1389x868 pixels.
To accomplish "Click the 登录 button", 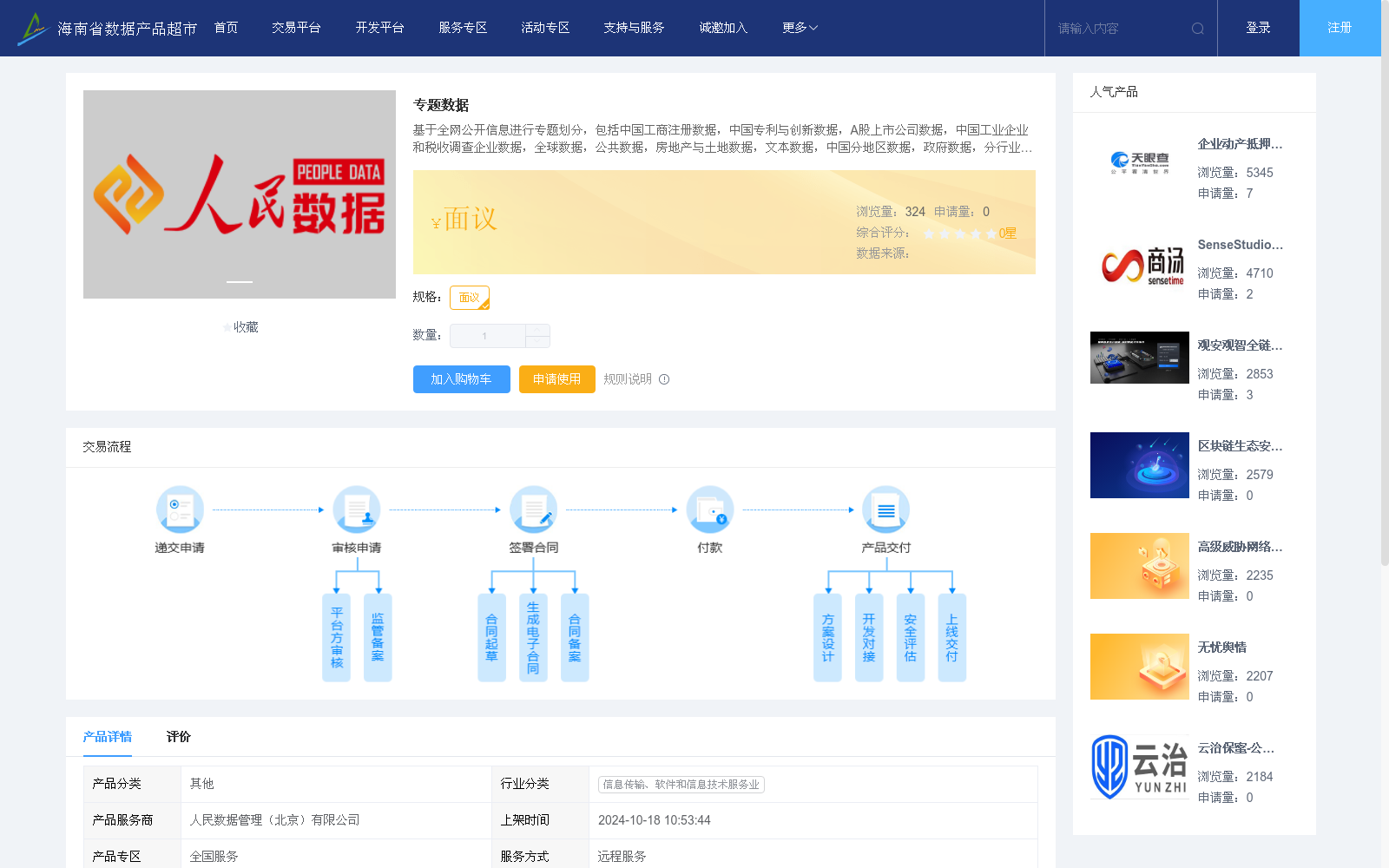I will (1259, 28).
